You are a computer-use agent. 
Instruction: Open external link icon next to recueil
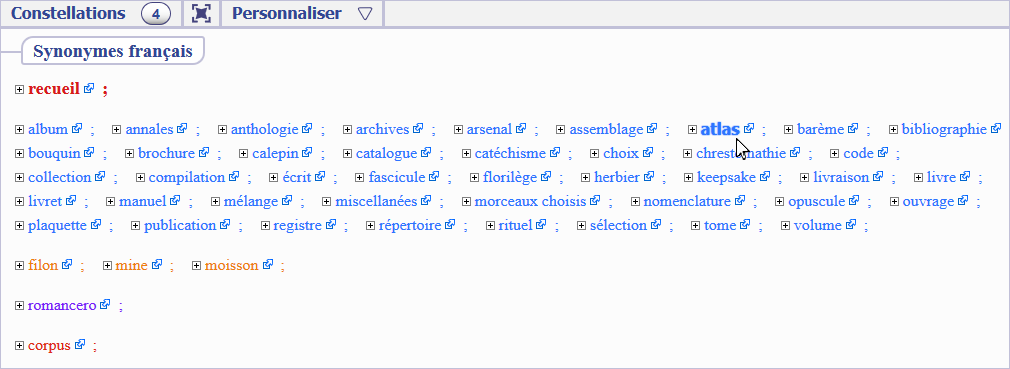89,88
